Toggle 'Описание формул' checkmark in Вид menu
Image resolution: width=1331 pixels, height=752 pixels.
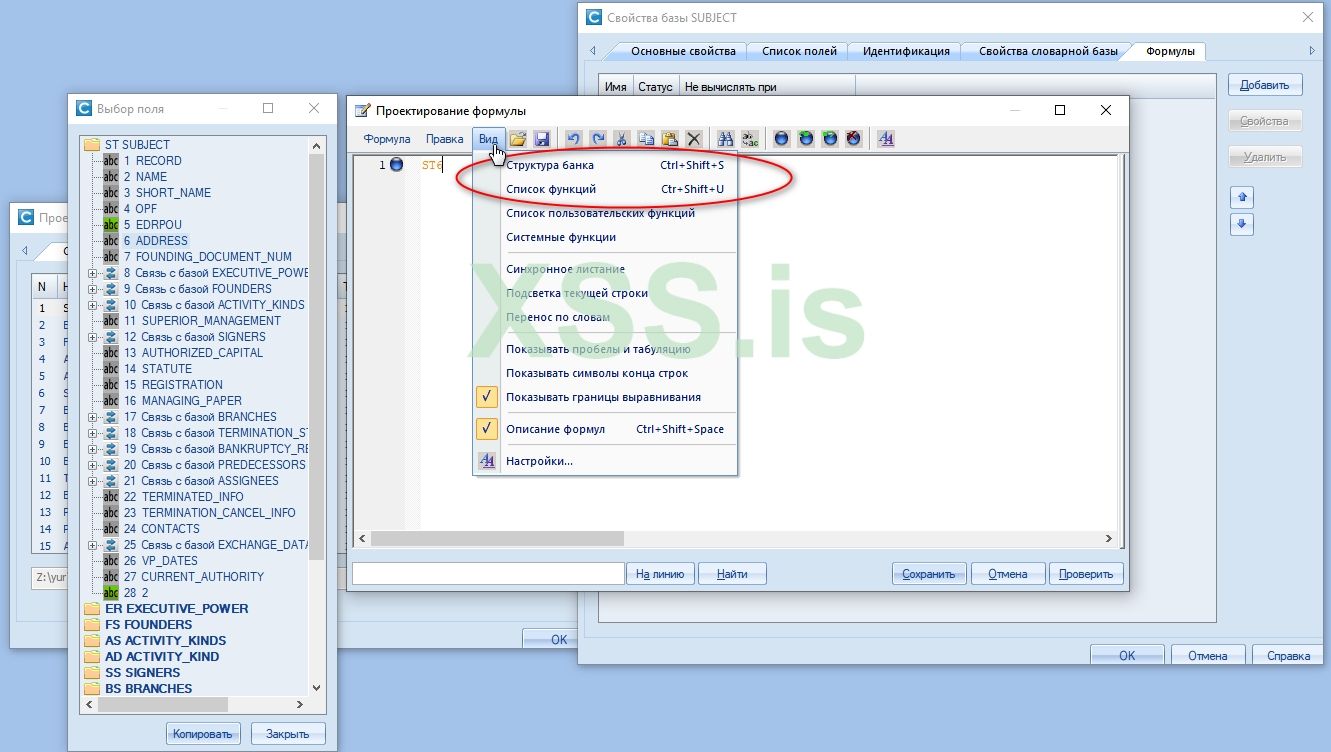[487, 429]
